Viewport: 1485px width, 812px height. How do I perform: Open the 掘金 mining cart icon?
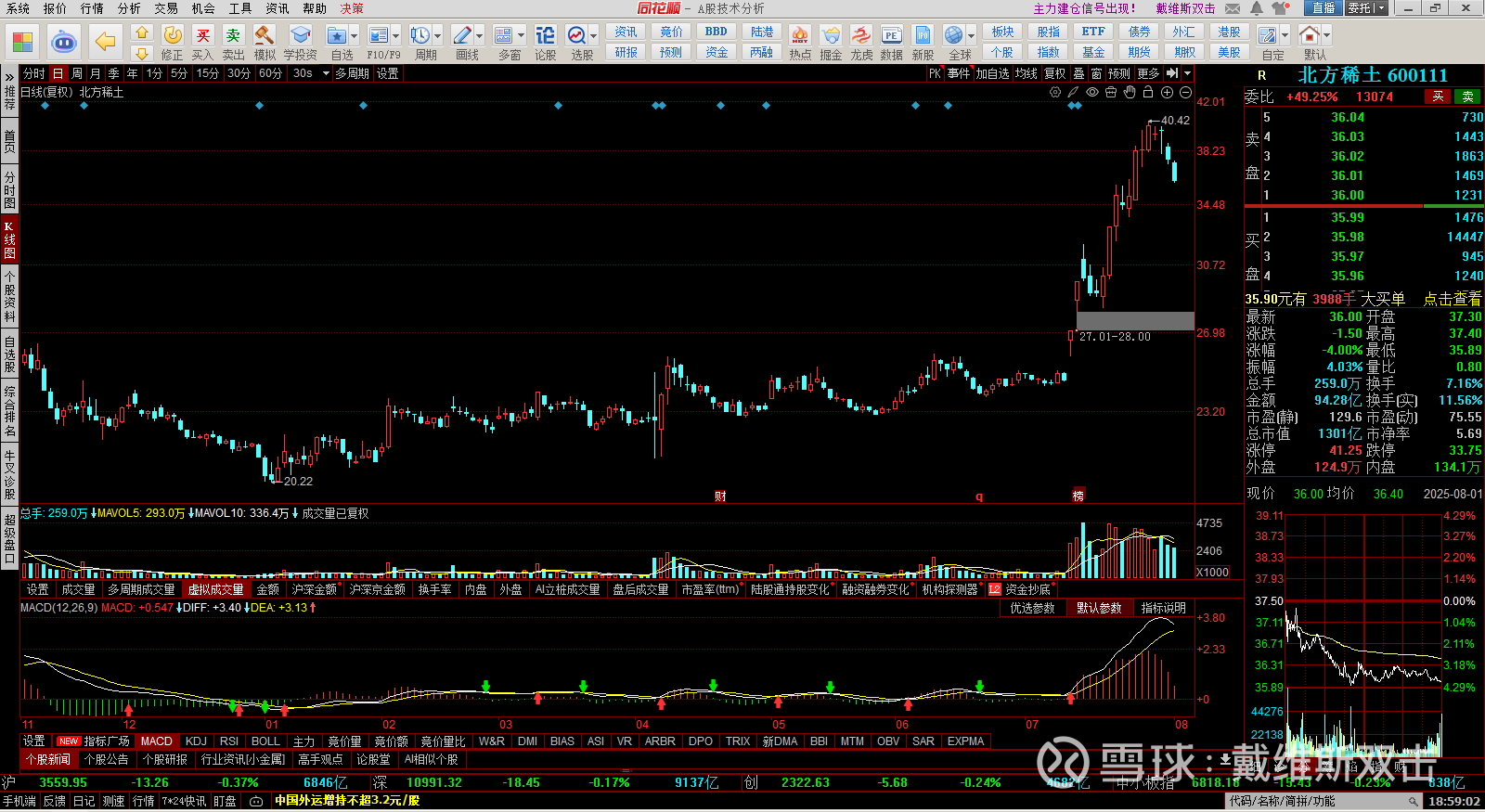tap(831, 35)
